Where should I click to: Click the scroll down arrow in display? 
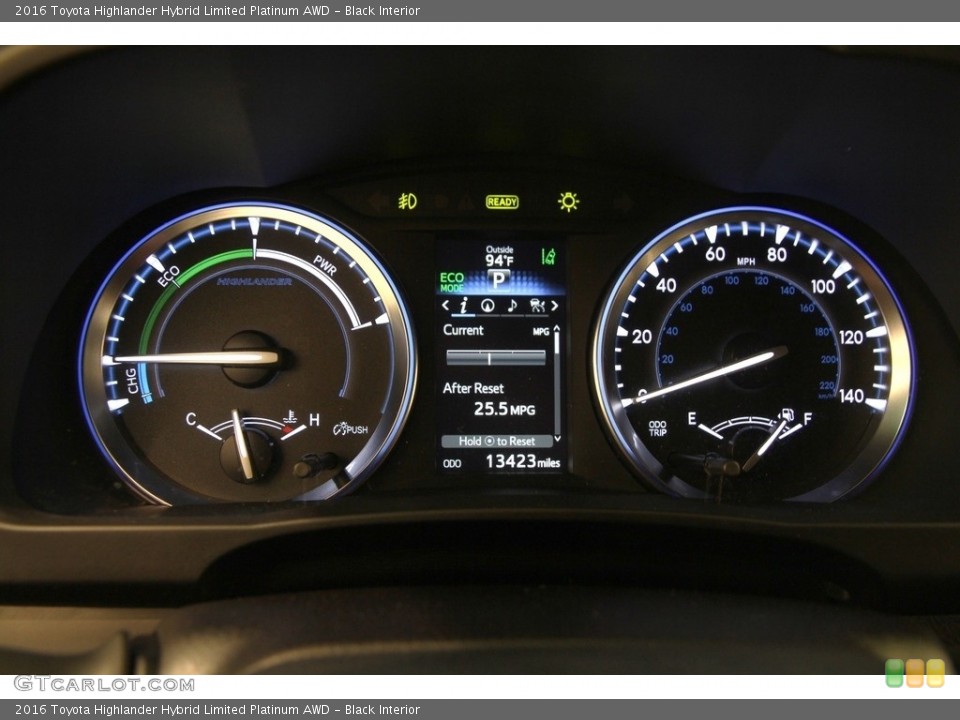pyautogui.click(x=557, y=438)
